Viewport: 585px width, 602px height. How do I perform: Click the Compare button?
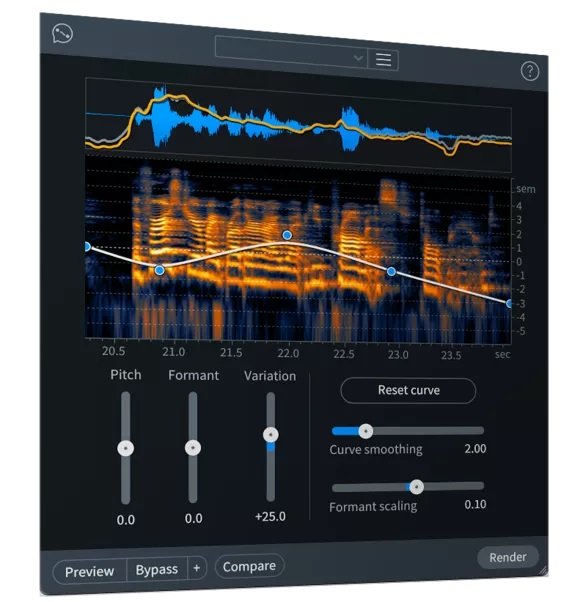coord(249,566)
